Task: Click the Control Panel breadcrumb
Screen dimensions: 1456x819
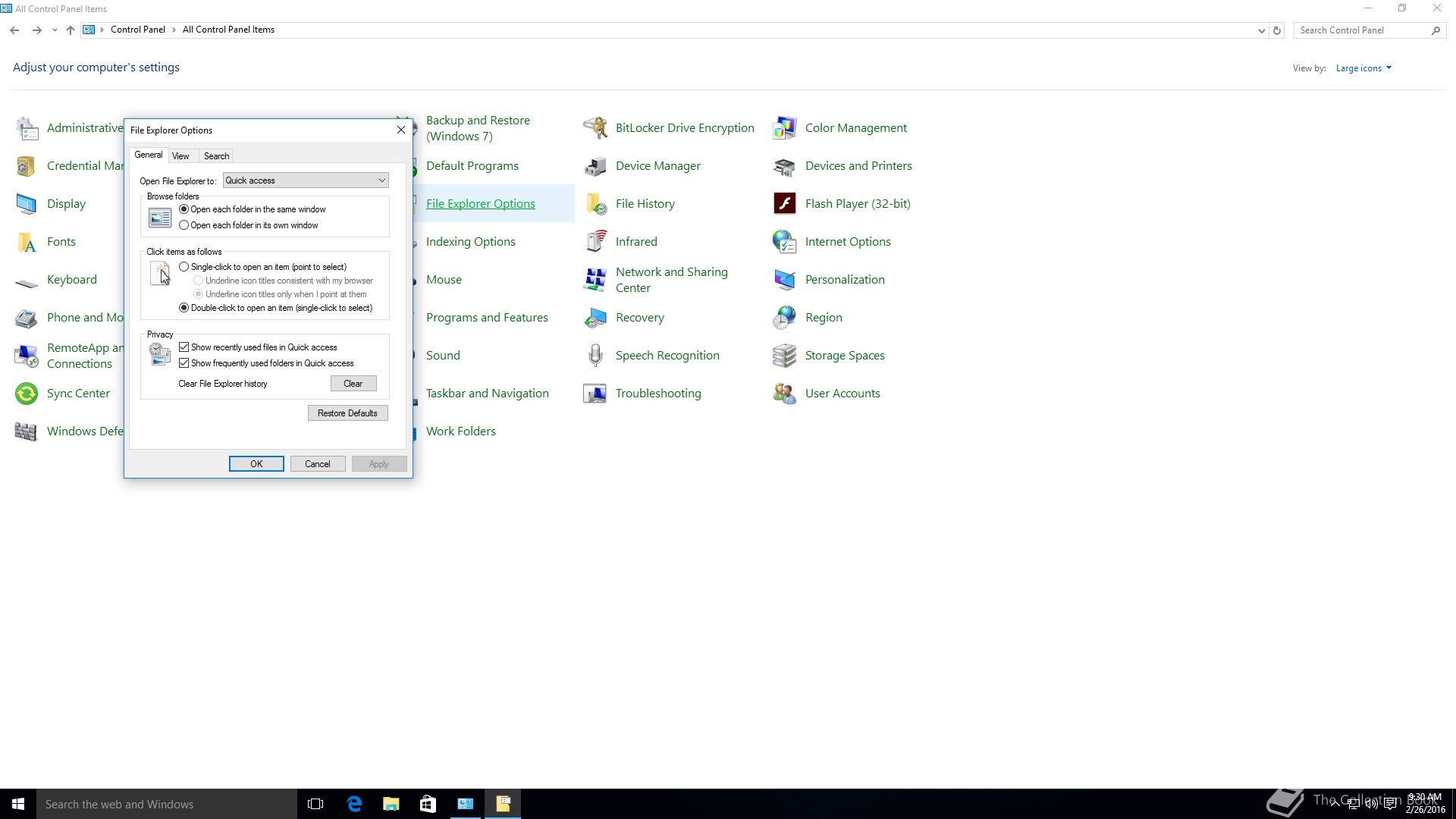Action: click(137, 30)
